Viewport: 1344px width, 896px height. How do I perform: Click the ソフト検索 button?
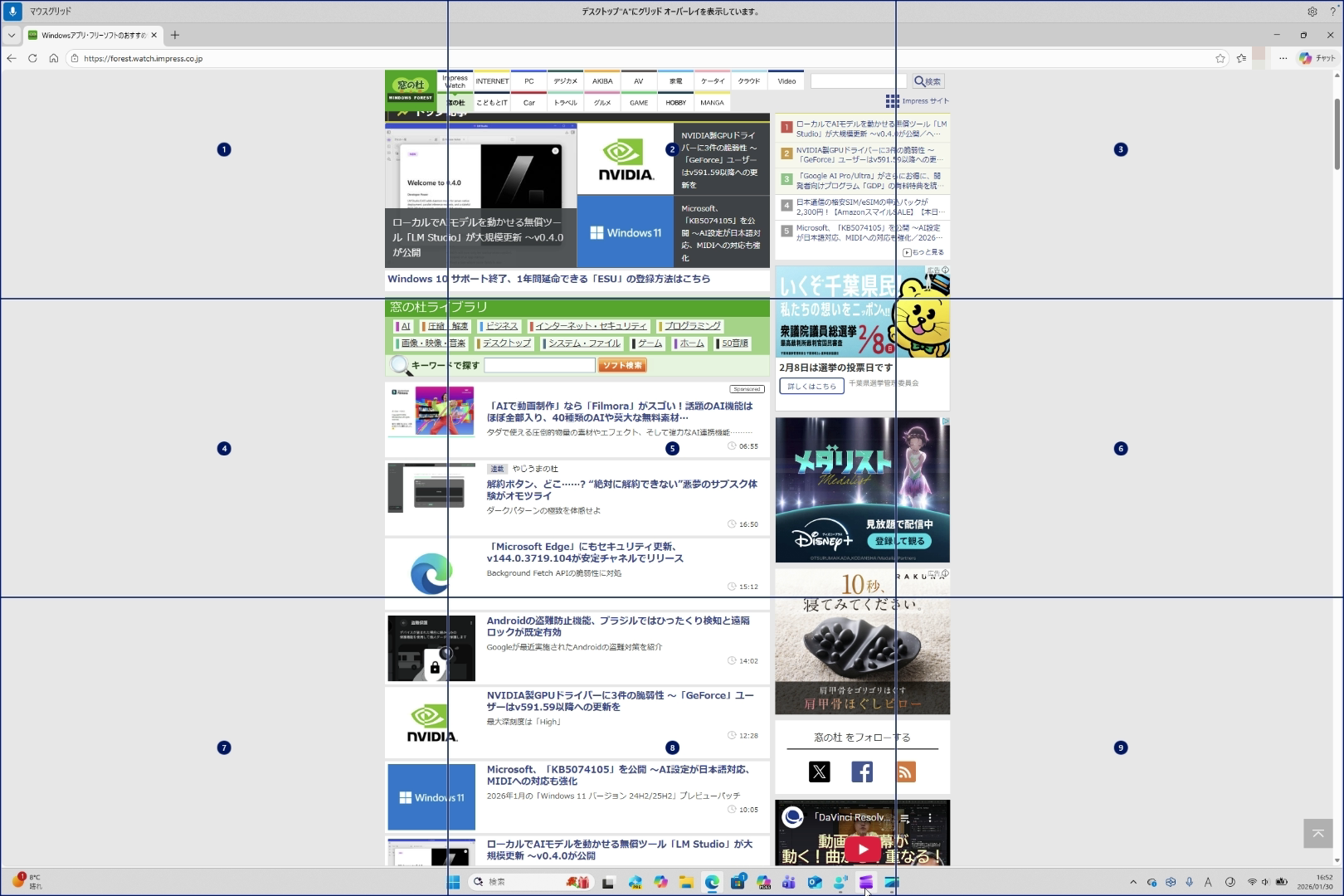coord(621,364)
